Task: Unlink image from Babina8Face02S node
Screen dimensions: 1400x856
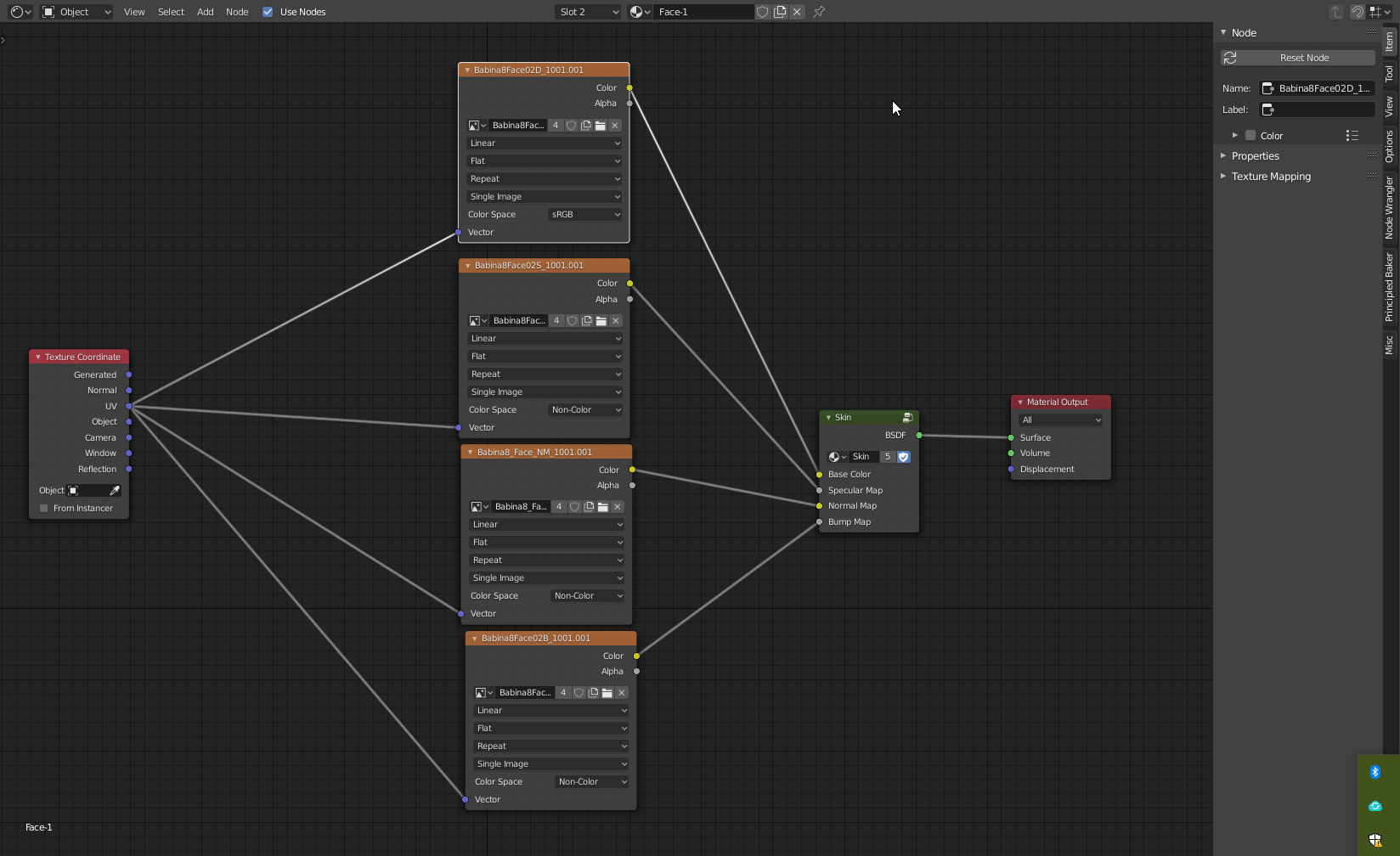Action: click(x=616, y=321)
